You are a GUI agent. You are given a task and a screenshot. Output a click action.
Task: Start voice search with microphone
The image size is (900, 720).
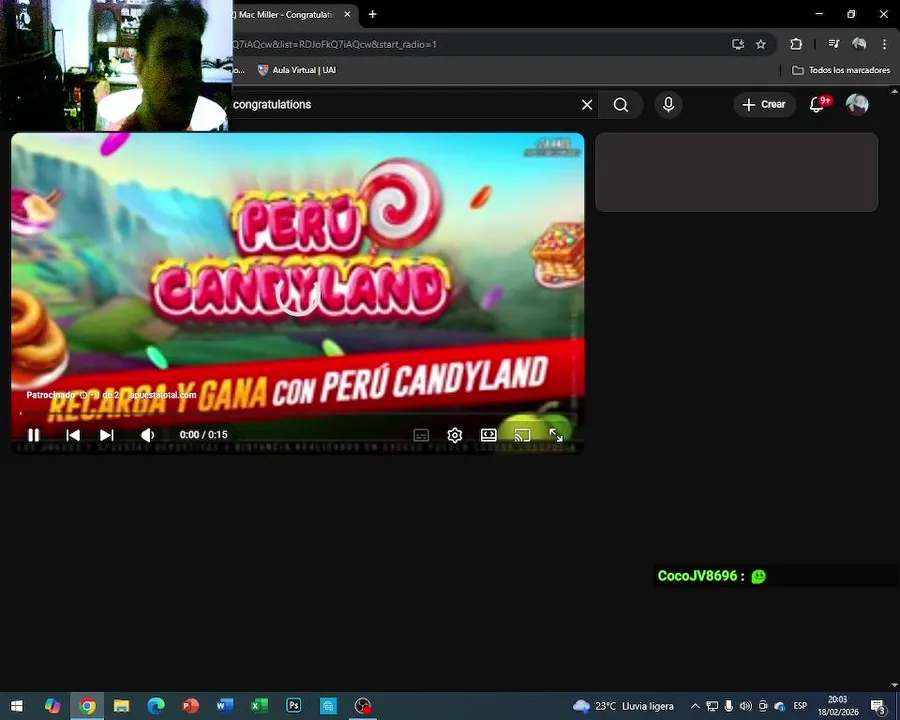(668, 104)
